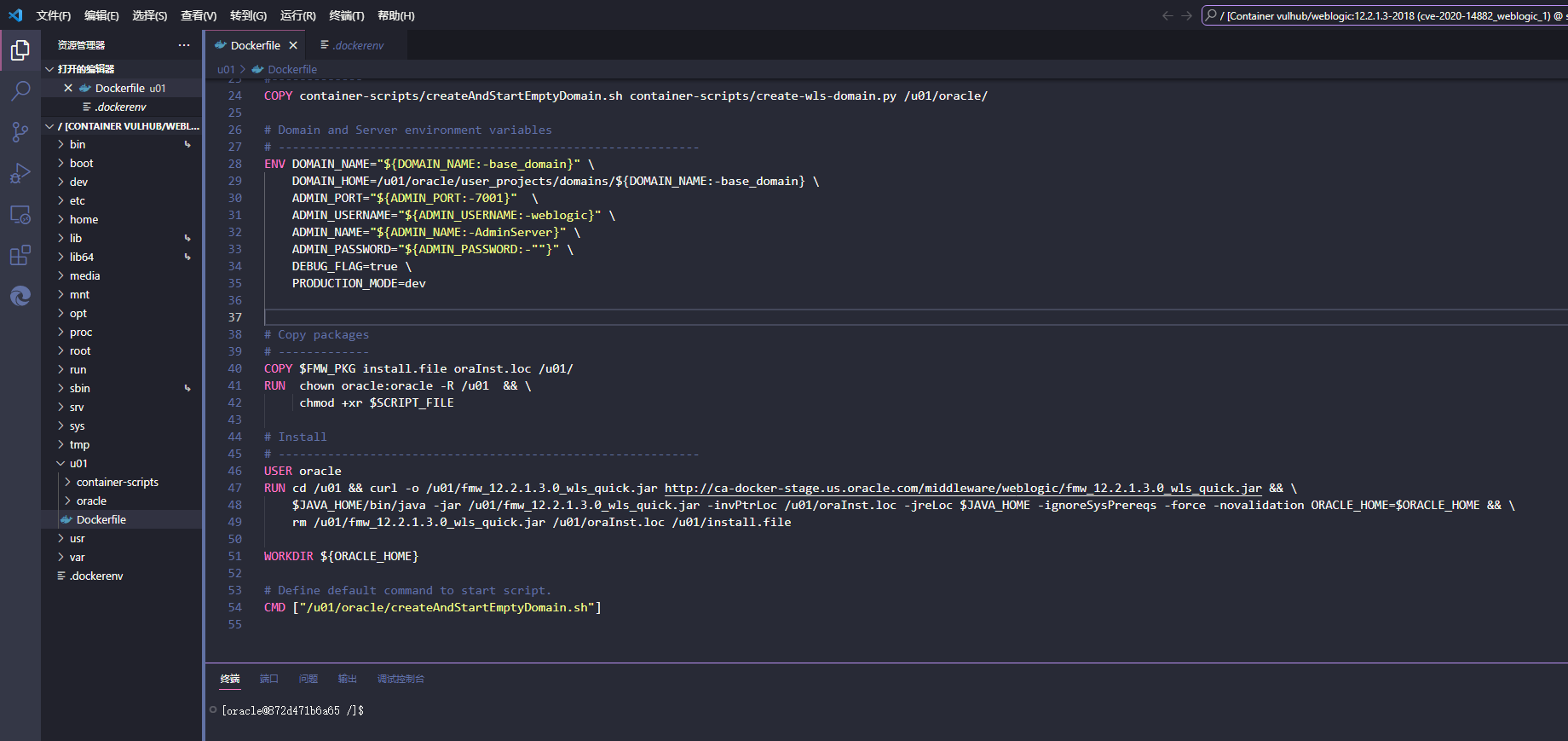This screenshot has width=1568, height=741.
Task: Switch to the .dockerenv editor tab
Action: coord(357,45)
